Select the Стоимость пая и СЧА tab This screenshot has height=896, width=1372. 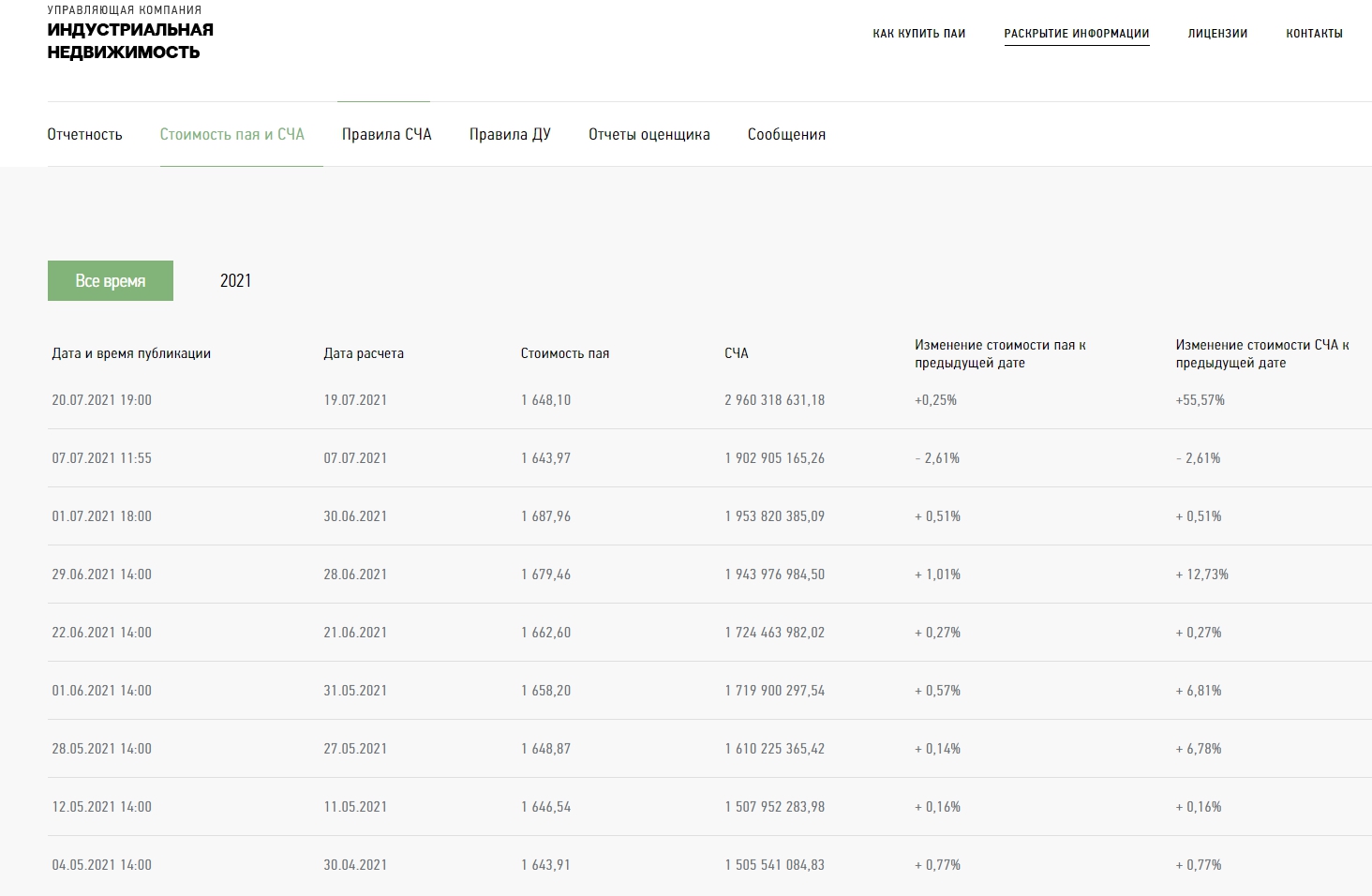231,135
